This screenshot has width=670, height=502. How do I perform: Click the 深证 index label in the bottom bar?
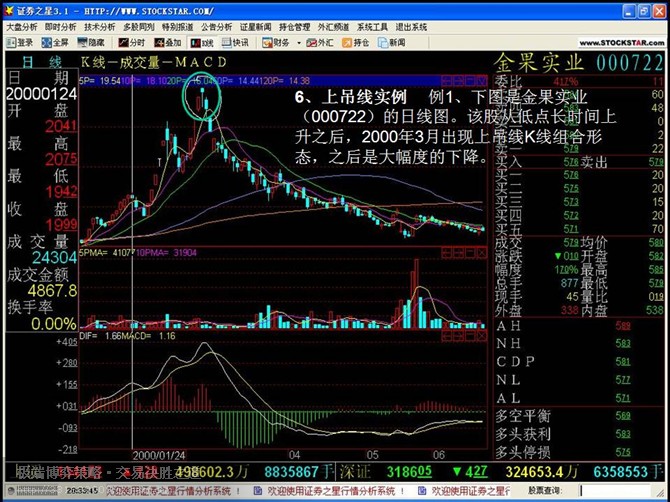(x=356, y=472)
